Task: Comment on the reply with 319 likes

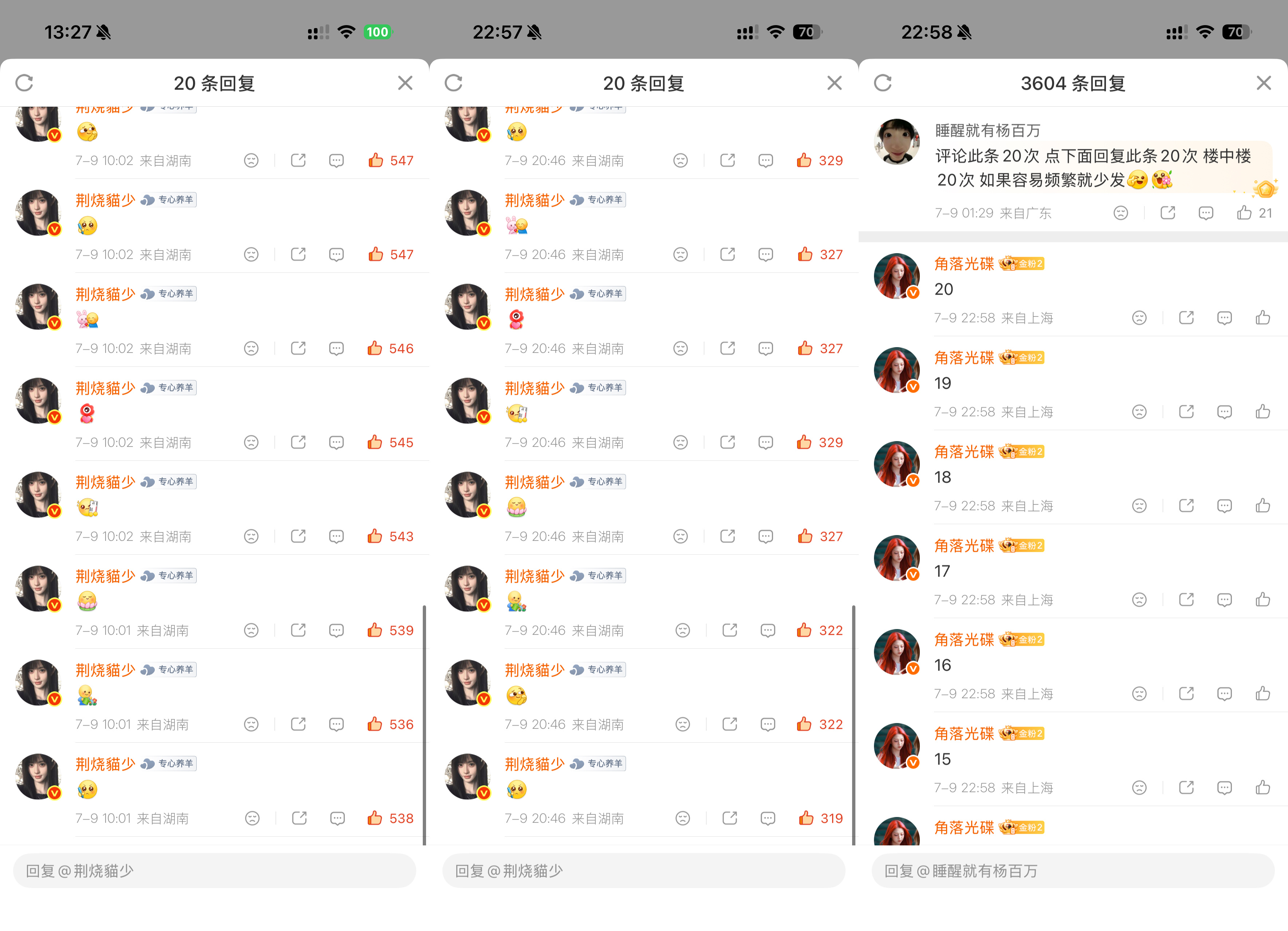Action: tap(768, 818)
